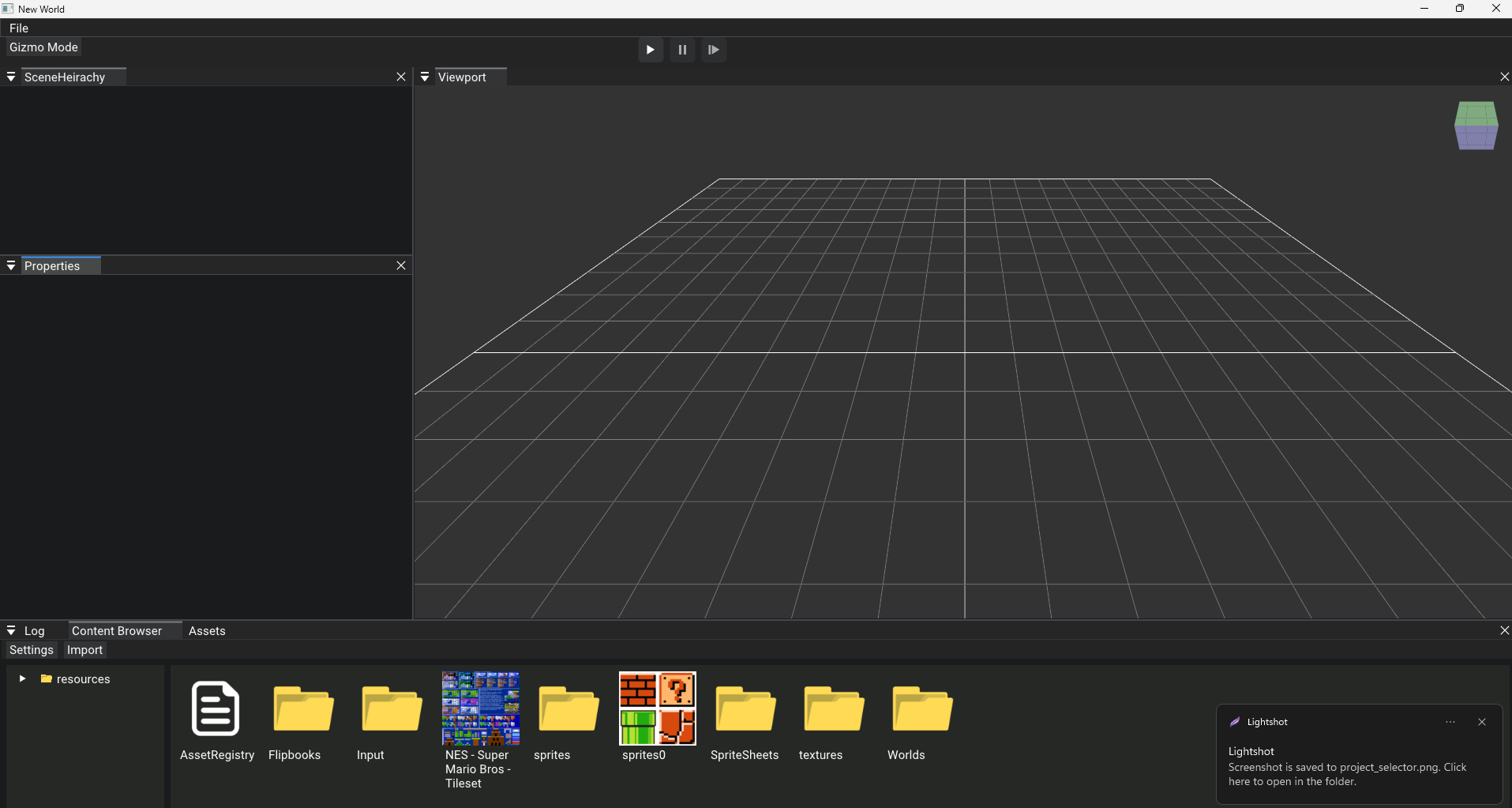Step forward one frame
Screen dimensions: 1512x808
click(713, 50)
